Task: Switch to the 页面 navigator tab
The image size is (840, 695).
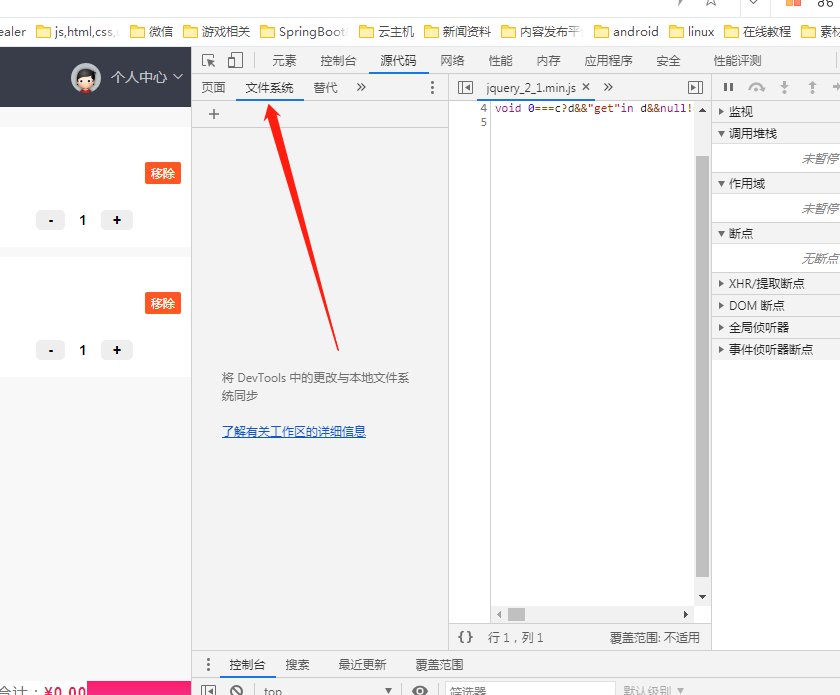Action: [213, 87]
